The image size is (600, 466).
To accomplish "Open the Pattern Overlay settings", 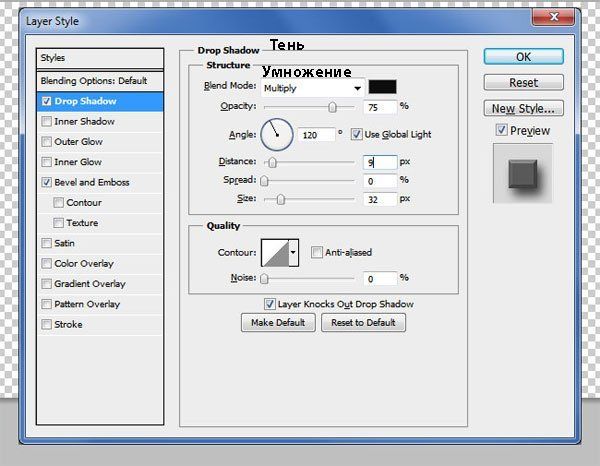I will coord(87,304).
